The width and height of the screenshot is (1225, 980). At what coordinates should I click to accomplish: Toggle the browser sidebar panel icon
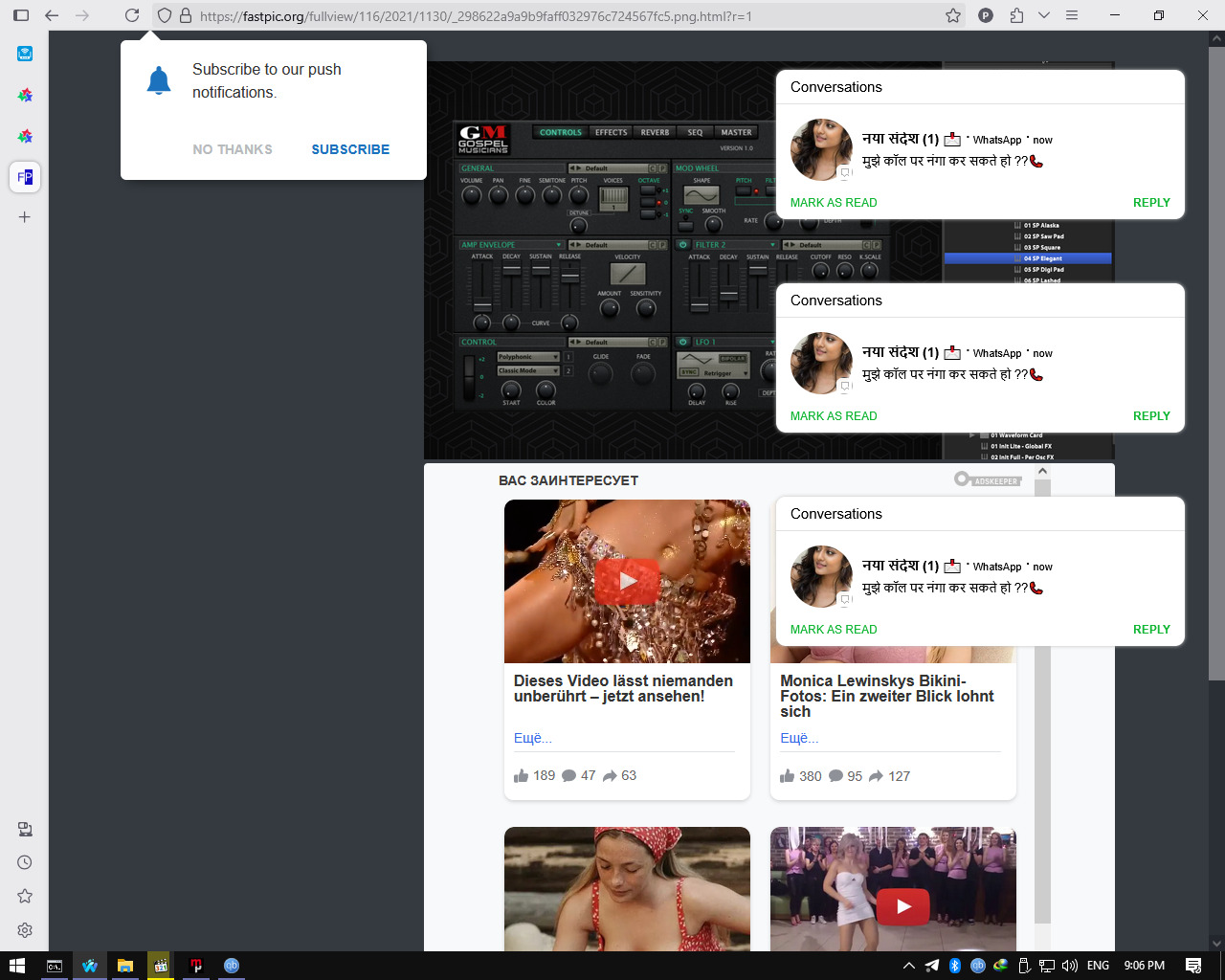(21, 15)
